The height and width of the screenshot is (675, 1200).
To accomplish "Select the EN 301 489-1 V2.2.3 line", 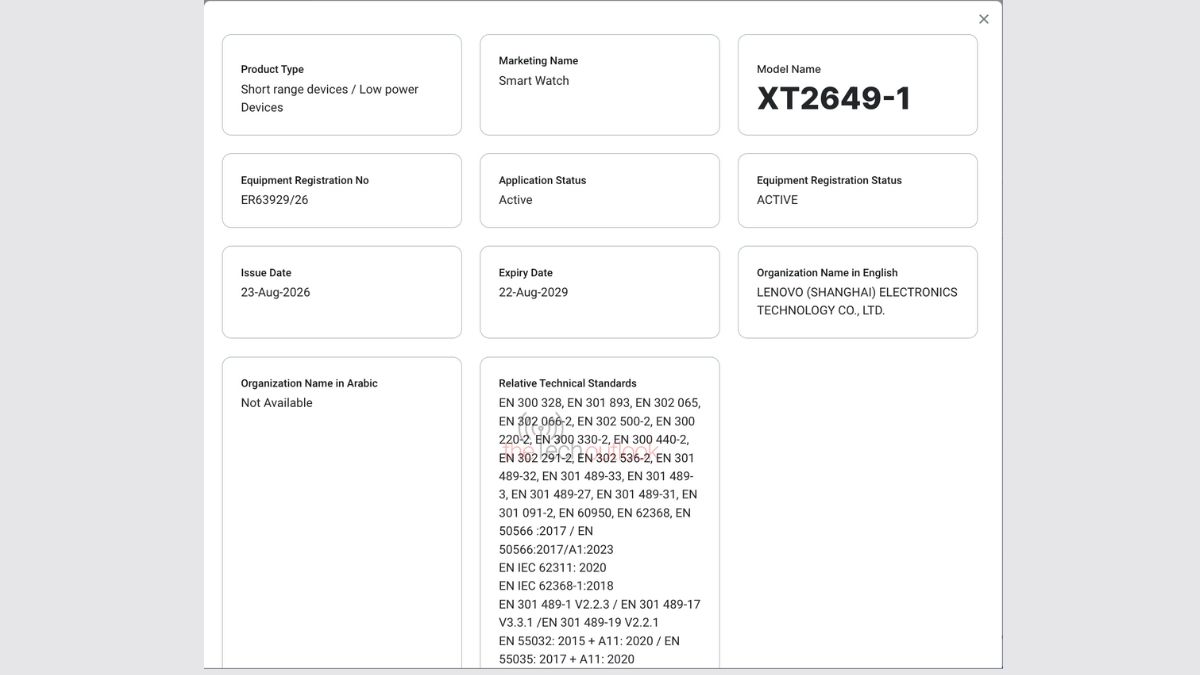I will pyautogui.click(x=600, y=604).
